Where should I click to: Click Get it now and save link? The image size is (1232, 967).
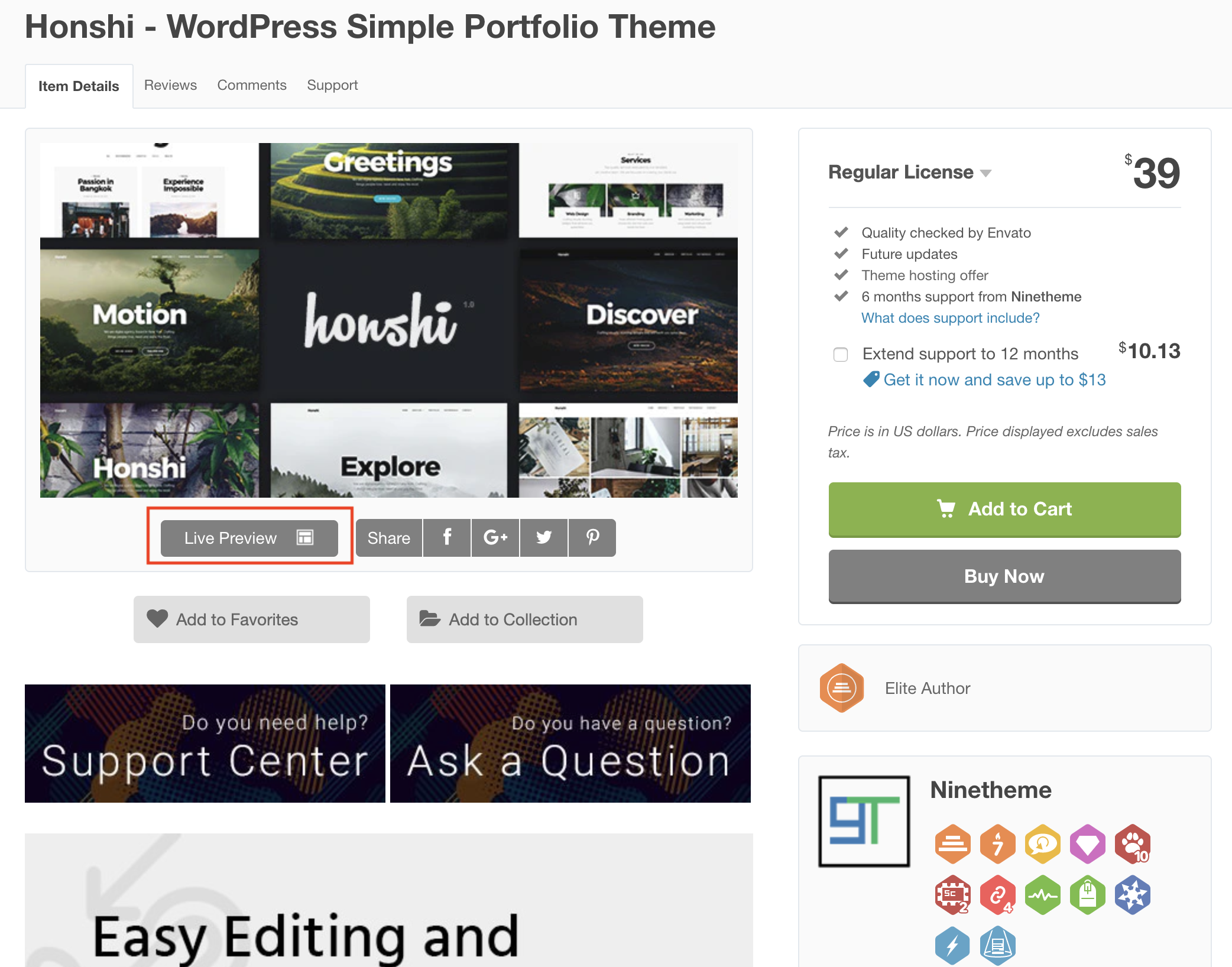(x=994, y=379)
